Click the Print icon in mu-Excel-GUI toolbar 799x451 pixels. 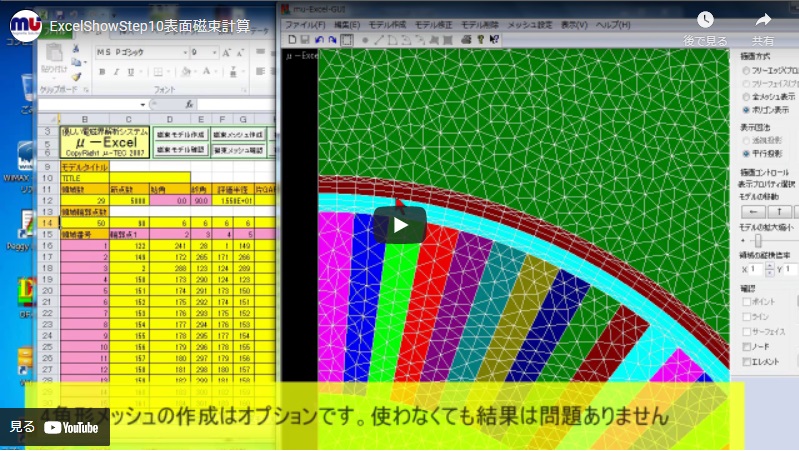[x=466, y=39]
